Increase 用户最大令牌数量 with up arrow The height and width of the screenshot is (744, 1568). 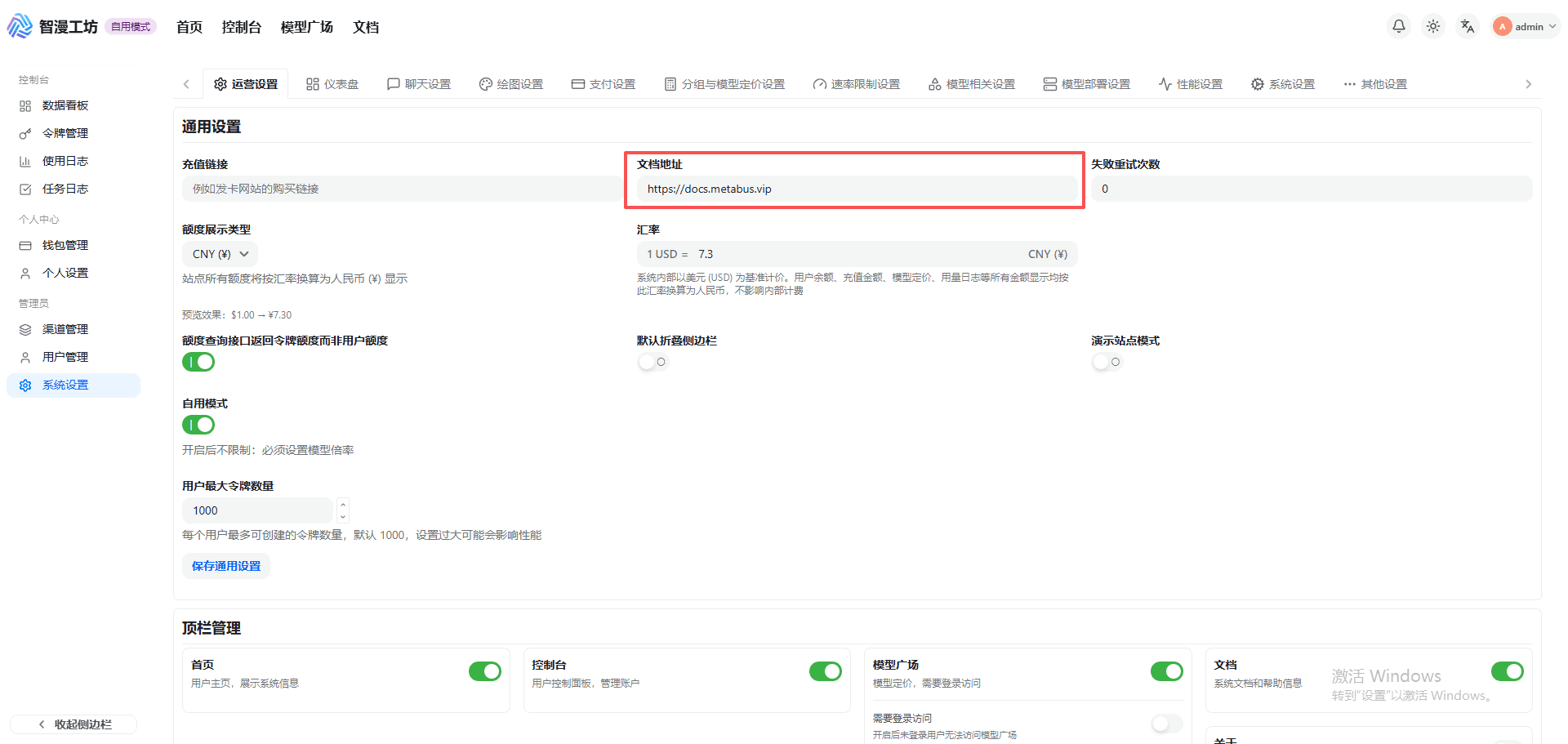[343, 504]
